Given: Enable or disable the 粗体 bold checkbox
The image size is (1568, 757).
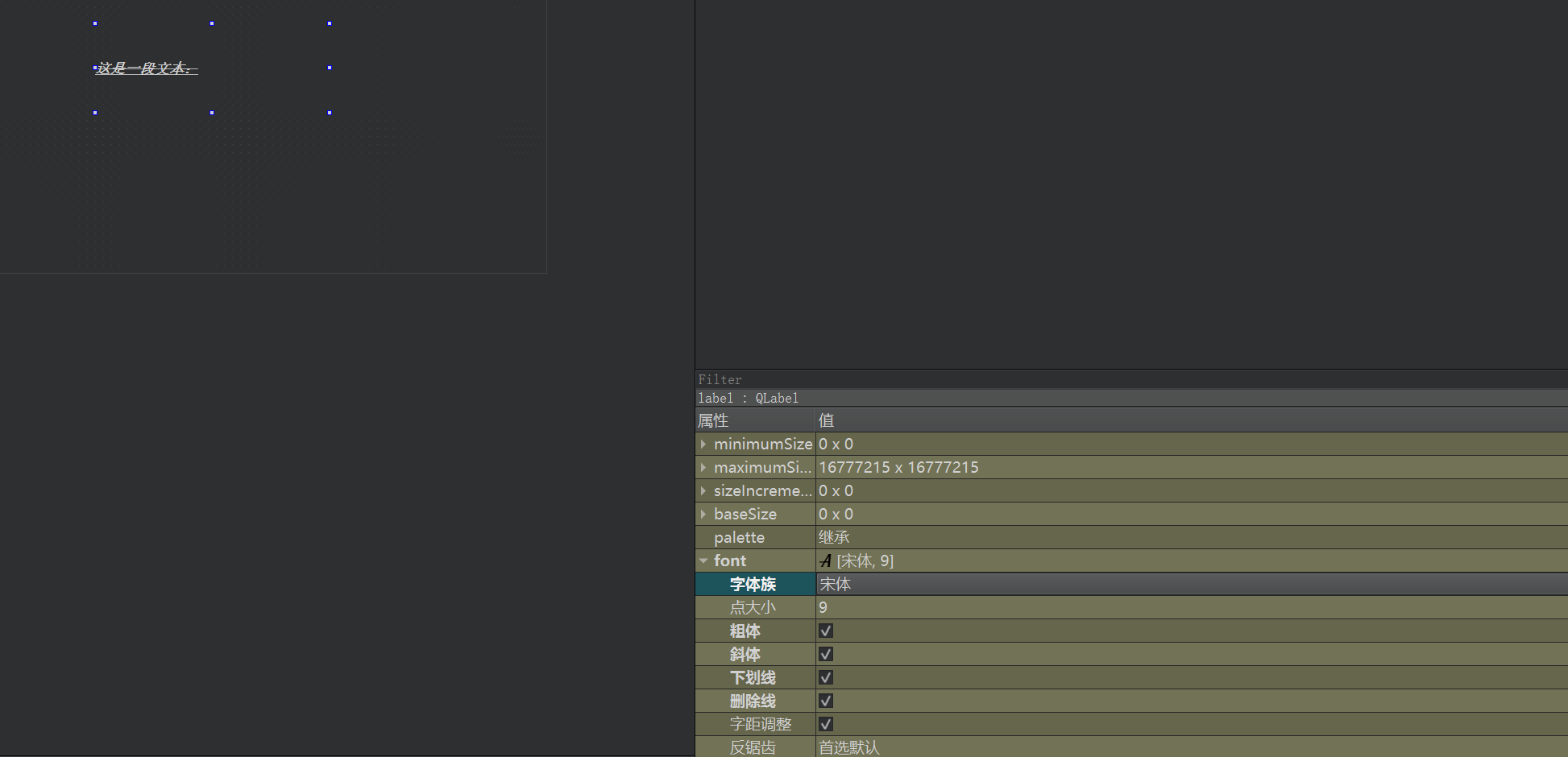Looking at the screenshot, I should tap(826, 631).
